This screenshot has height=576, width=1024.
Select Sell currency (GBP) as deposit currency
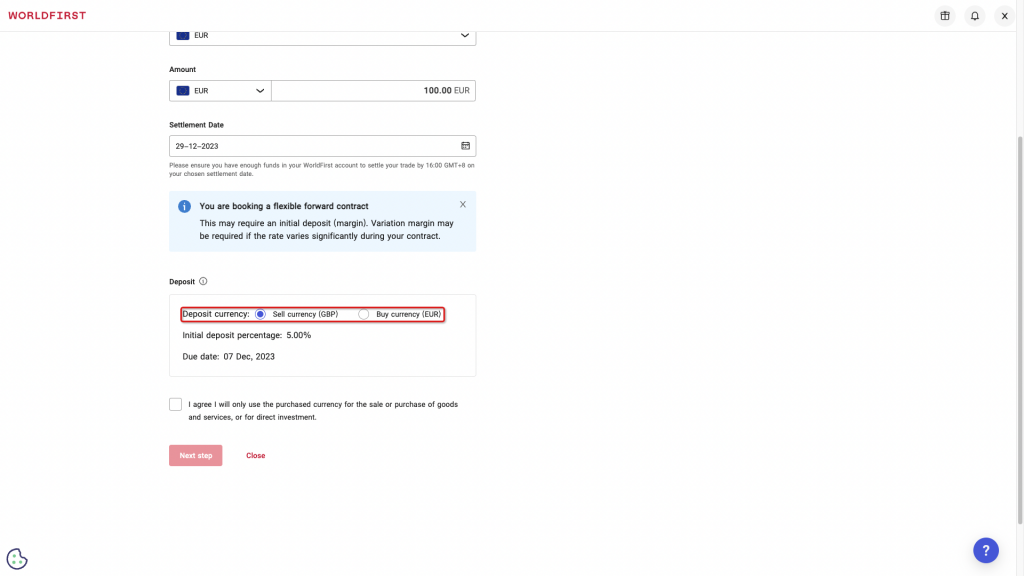[261, 314]
